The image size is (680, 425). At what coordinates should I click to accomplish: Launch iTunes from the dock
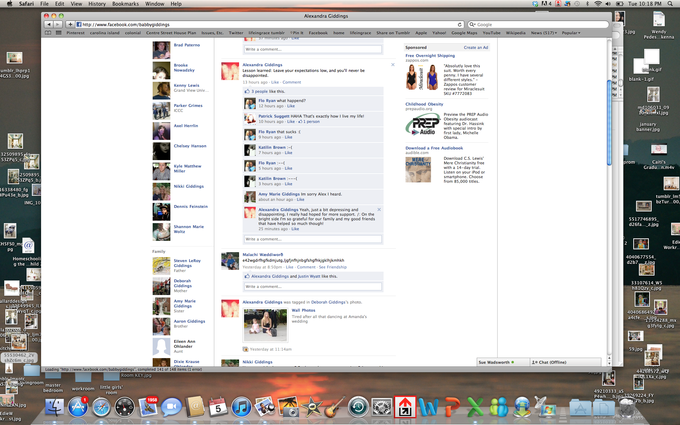(242, 407)
